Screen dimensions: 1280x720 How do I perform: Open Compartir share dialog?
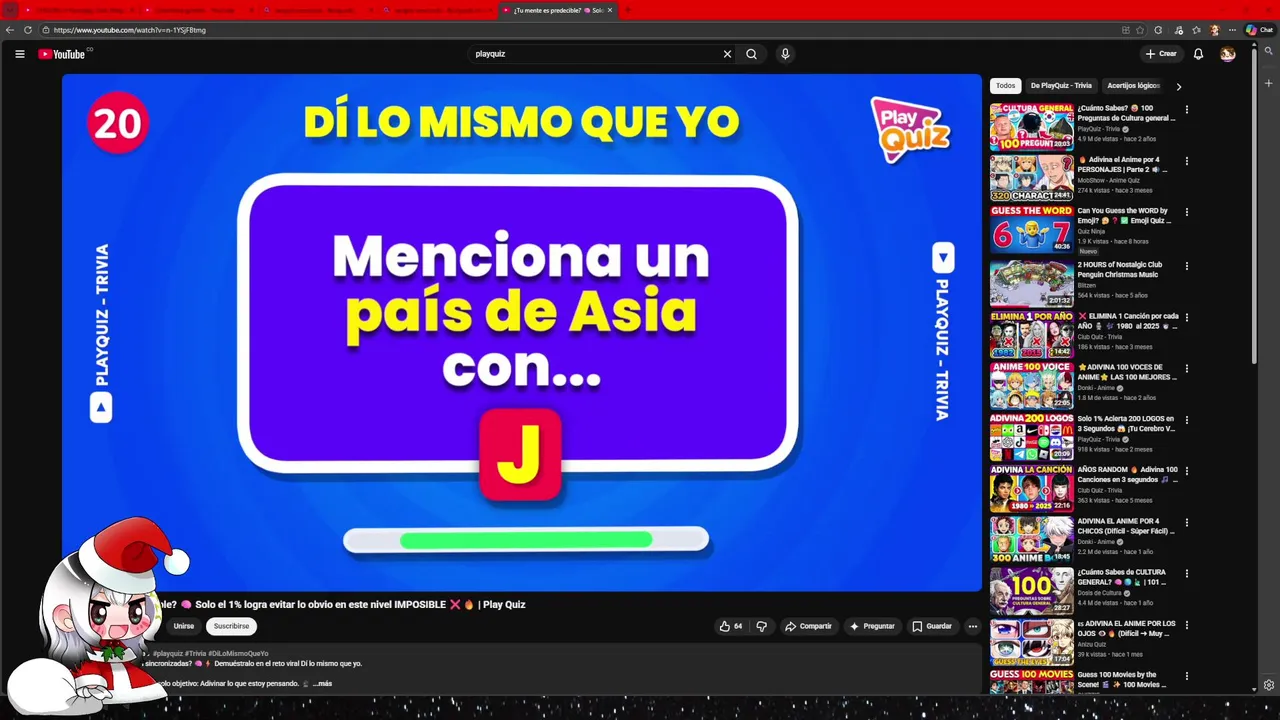(808, 626)
